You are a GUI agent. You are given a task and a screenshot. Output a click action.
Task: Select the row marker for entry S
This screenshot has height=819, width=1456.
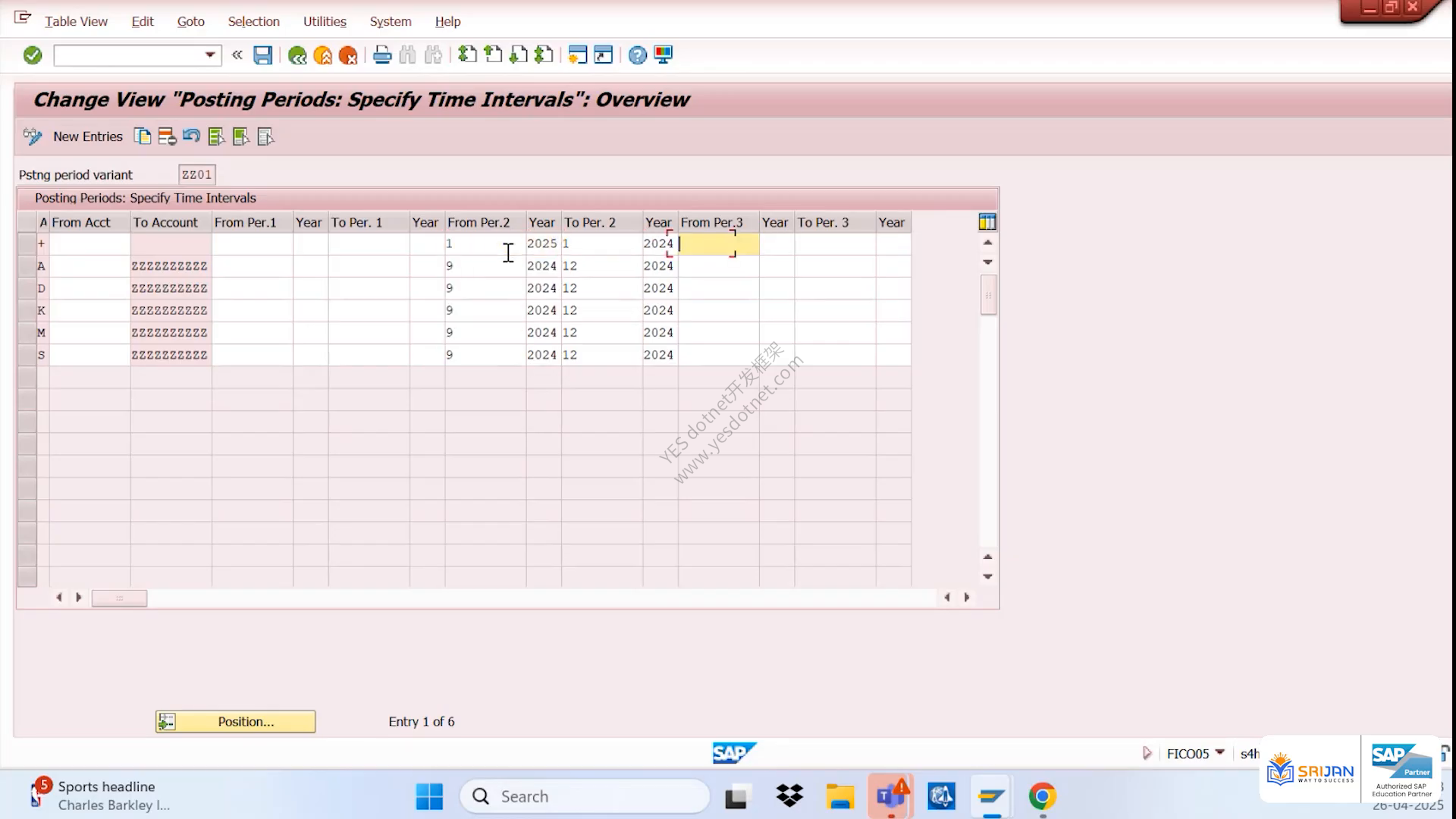[27, 355]
